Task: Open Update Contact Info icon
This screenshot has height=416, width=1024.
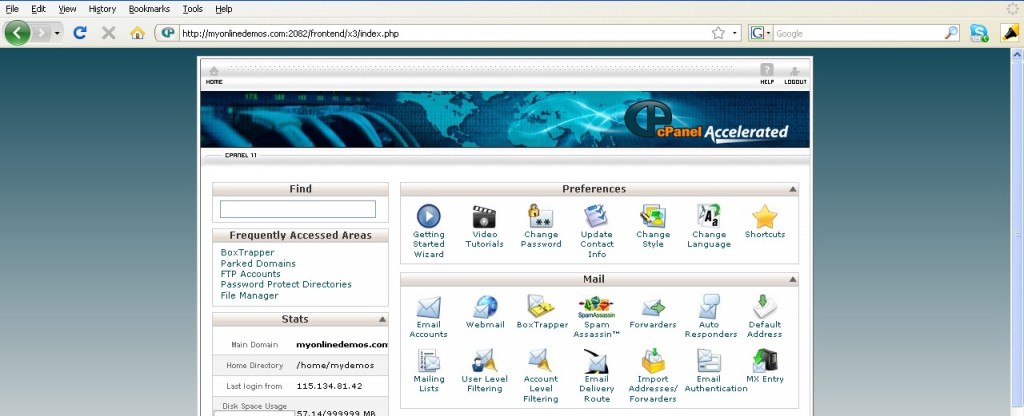Action: (596, 216)
